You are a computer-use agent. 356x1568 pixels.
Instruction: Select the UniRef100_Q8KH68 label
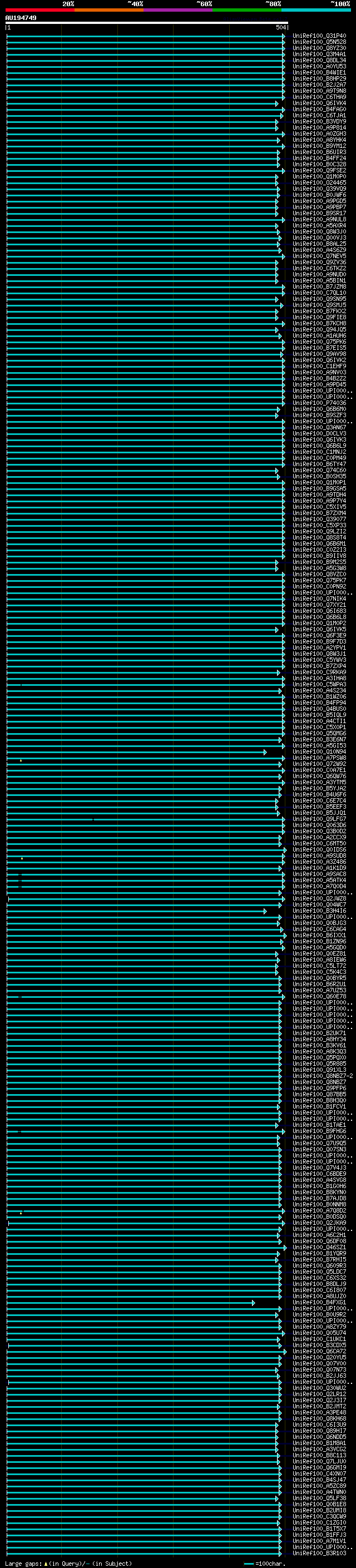point(319,1418)
